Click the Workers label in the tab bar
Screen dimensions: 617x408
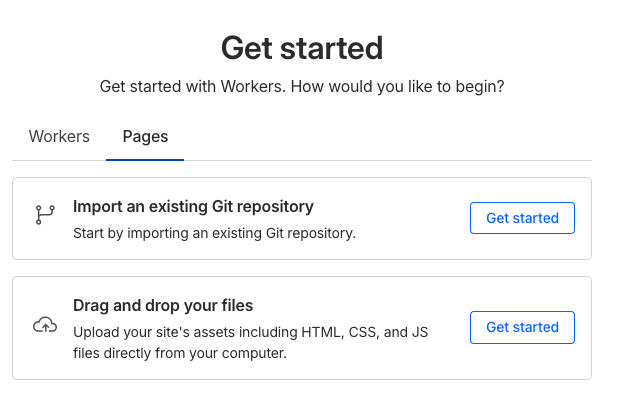click(x=59, y=137)
